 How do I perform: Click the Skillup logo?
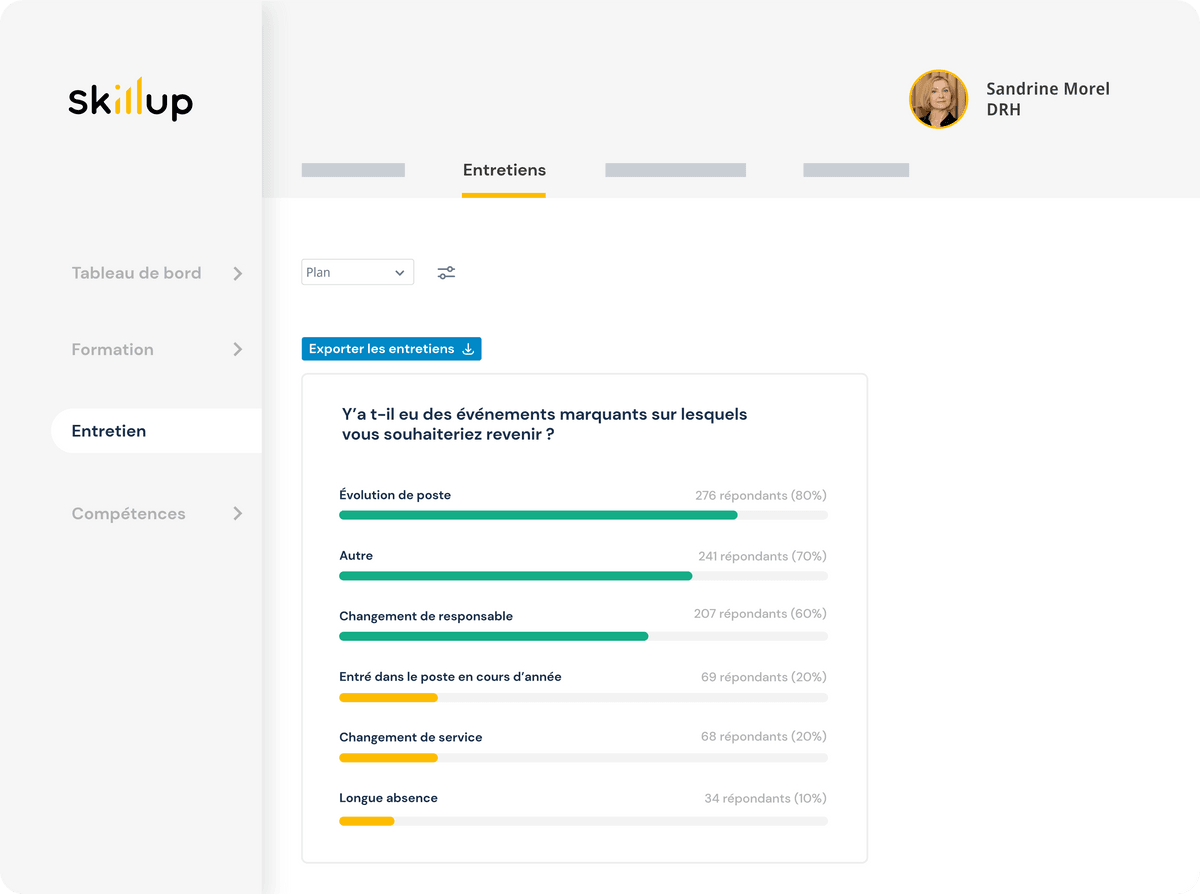click(x=130, y=99)
